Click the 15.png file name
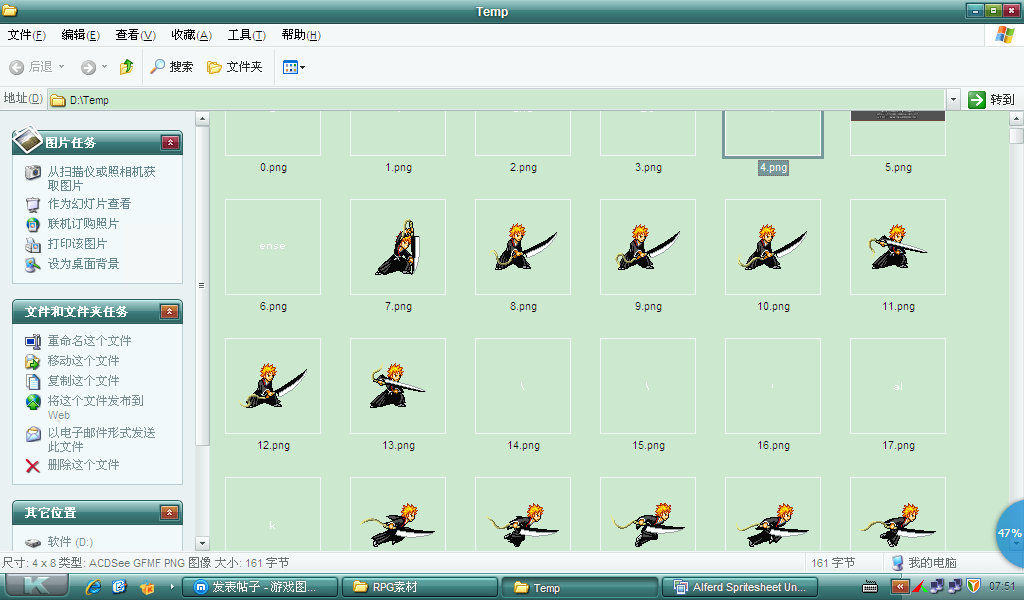Viewport: 1024px width, 600px height. point(648,445)
